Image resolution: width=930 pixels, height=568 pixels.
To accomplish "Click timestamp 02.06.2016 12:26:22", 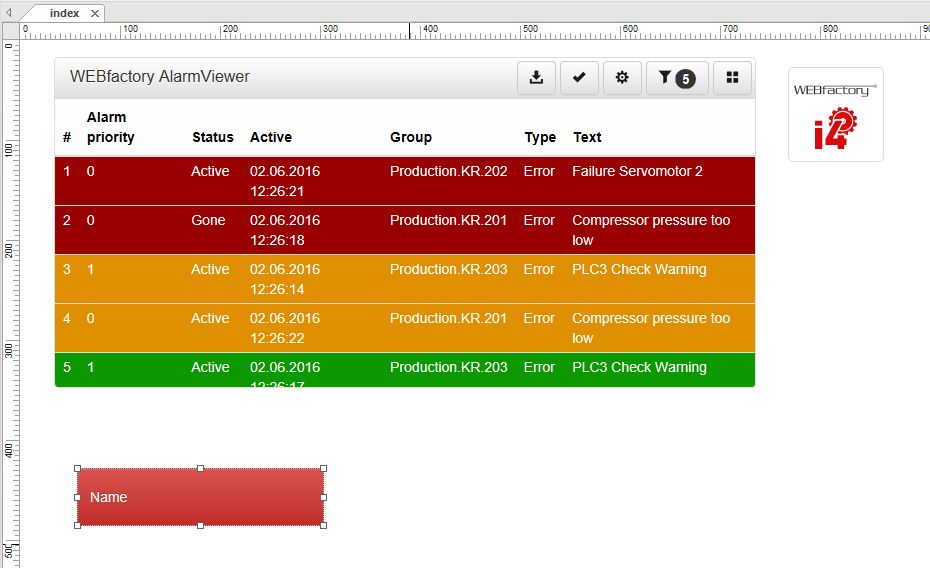I will point(285,328).
